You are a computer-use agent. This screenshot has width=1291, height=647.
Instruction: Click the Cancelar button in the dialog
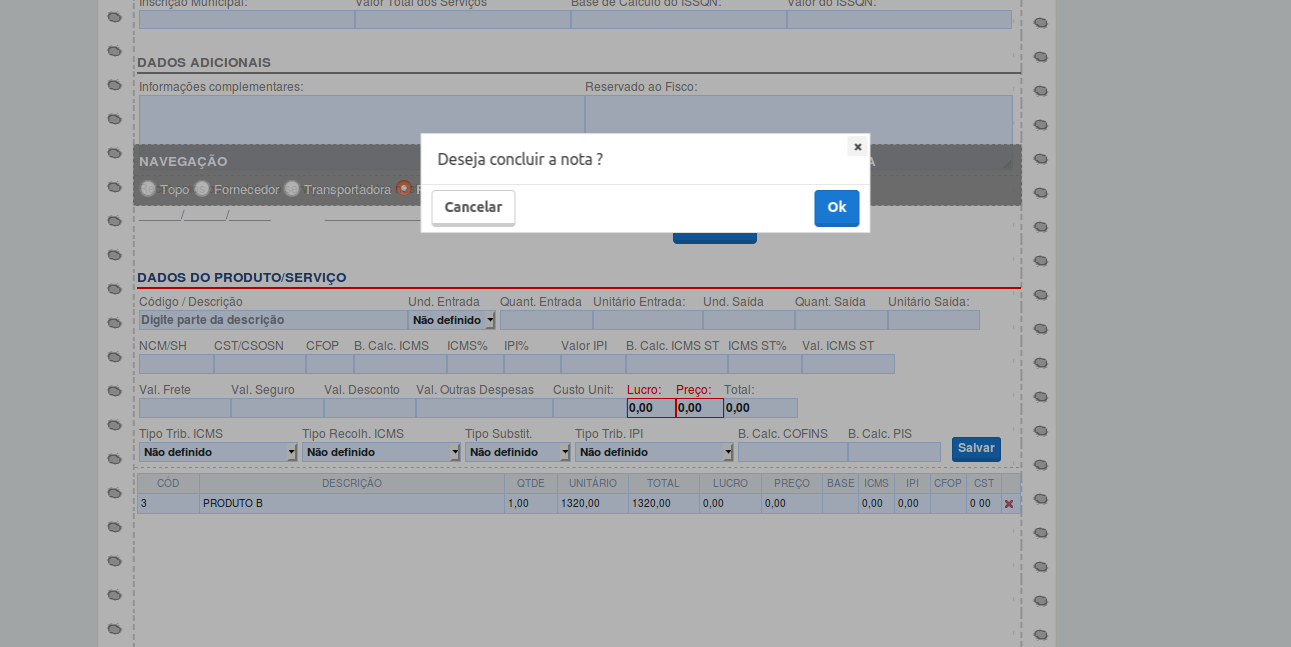point(473,207)
